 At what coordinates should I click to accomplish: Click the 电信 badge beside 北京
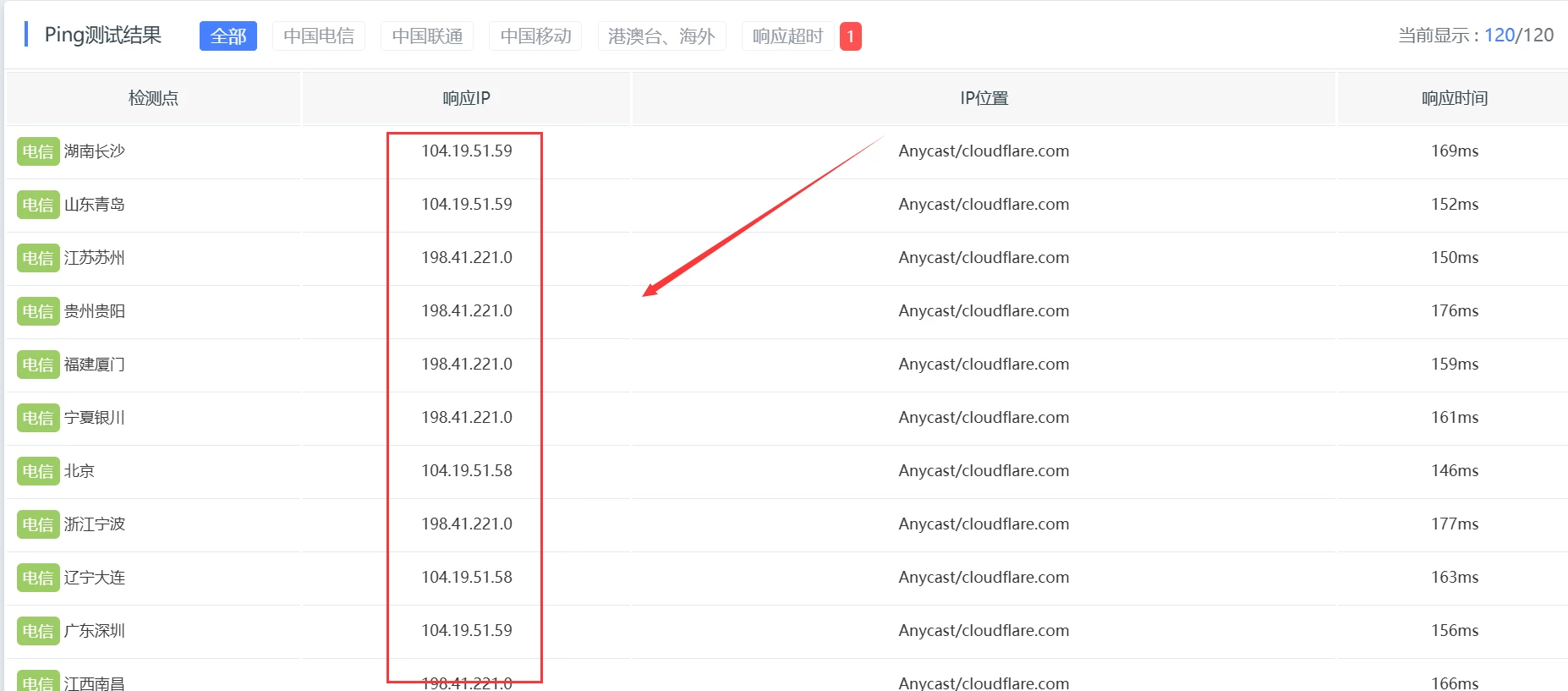37,471
